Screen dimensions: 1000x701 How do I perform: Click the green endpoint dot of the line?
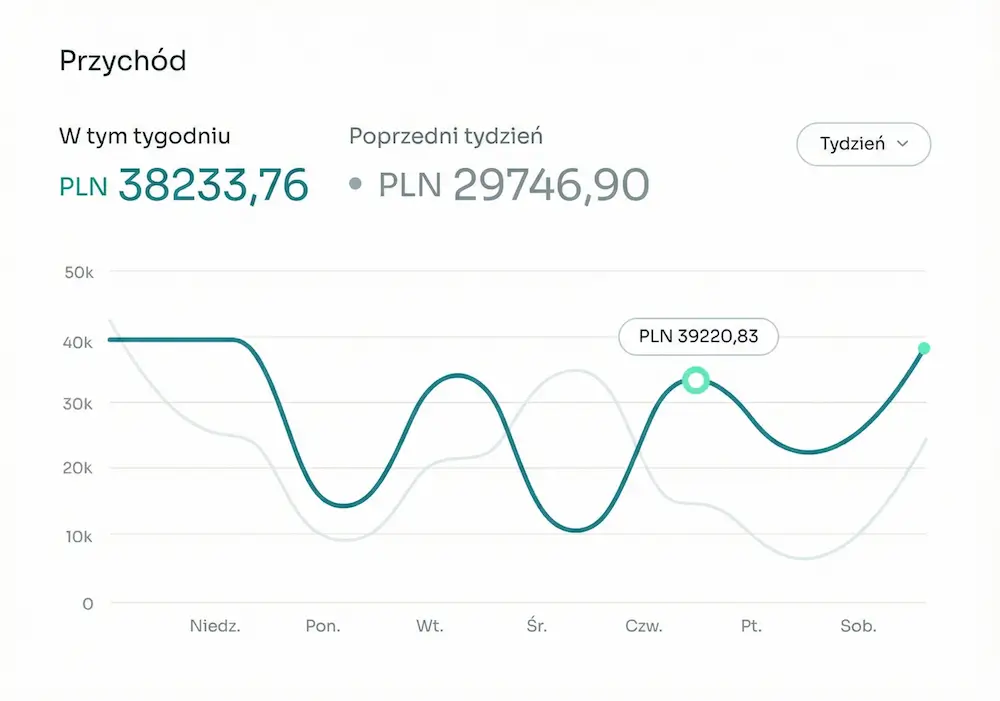[924, 348]
